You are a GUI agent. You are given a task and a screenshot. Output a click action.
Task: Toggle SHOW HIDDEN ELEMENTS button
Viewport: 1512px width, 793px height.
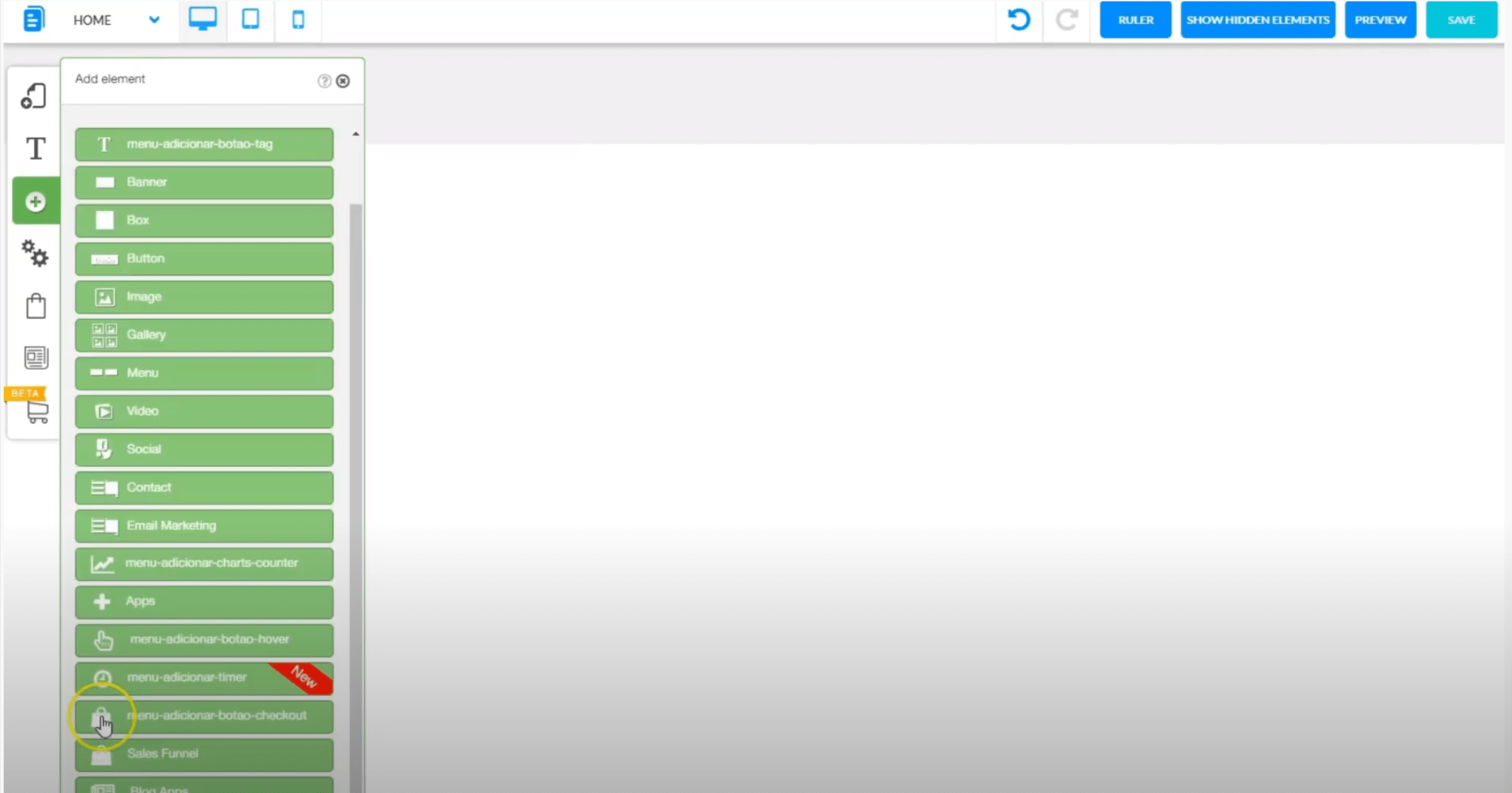(x=1257, y=20)
